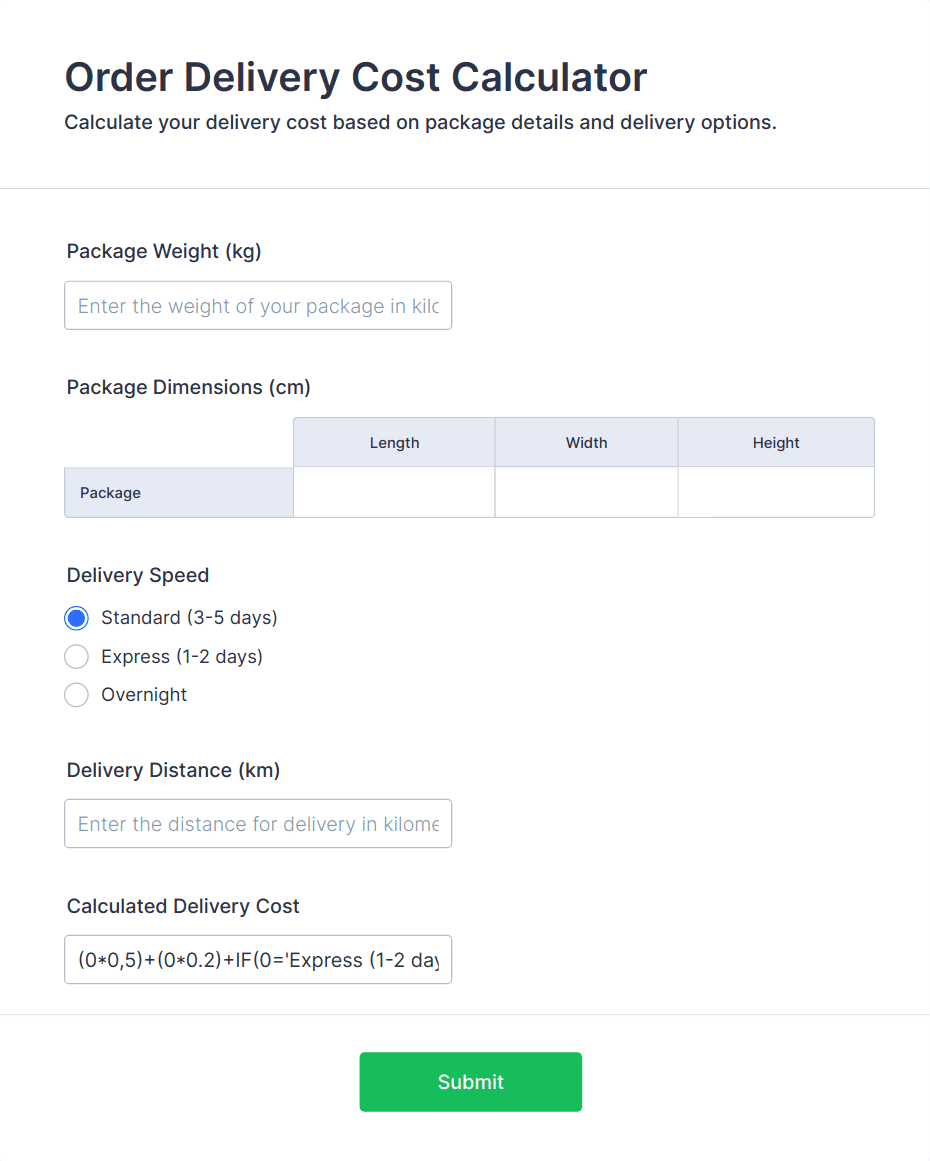Click the Length column header
930x1161 pixels.
click(x=394, y=443)
